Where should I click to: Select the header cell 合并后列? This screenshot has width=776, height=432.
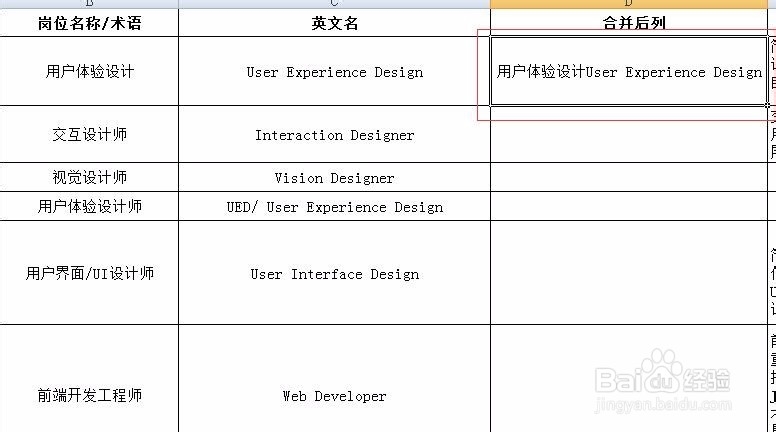coord(629,23)
